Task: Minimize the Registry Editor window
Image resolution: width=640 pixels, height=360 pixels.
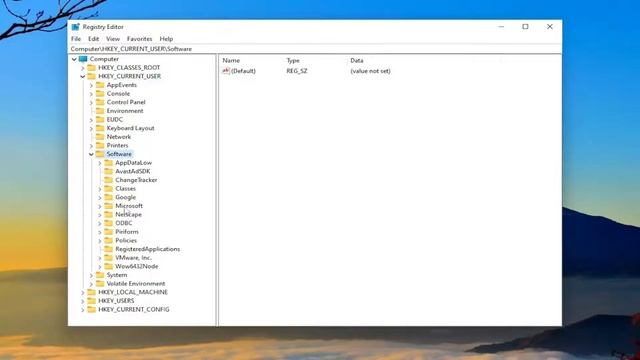Action: (x=501, y=27)
